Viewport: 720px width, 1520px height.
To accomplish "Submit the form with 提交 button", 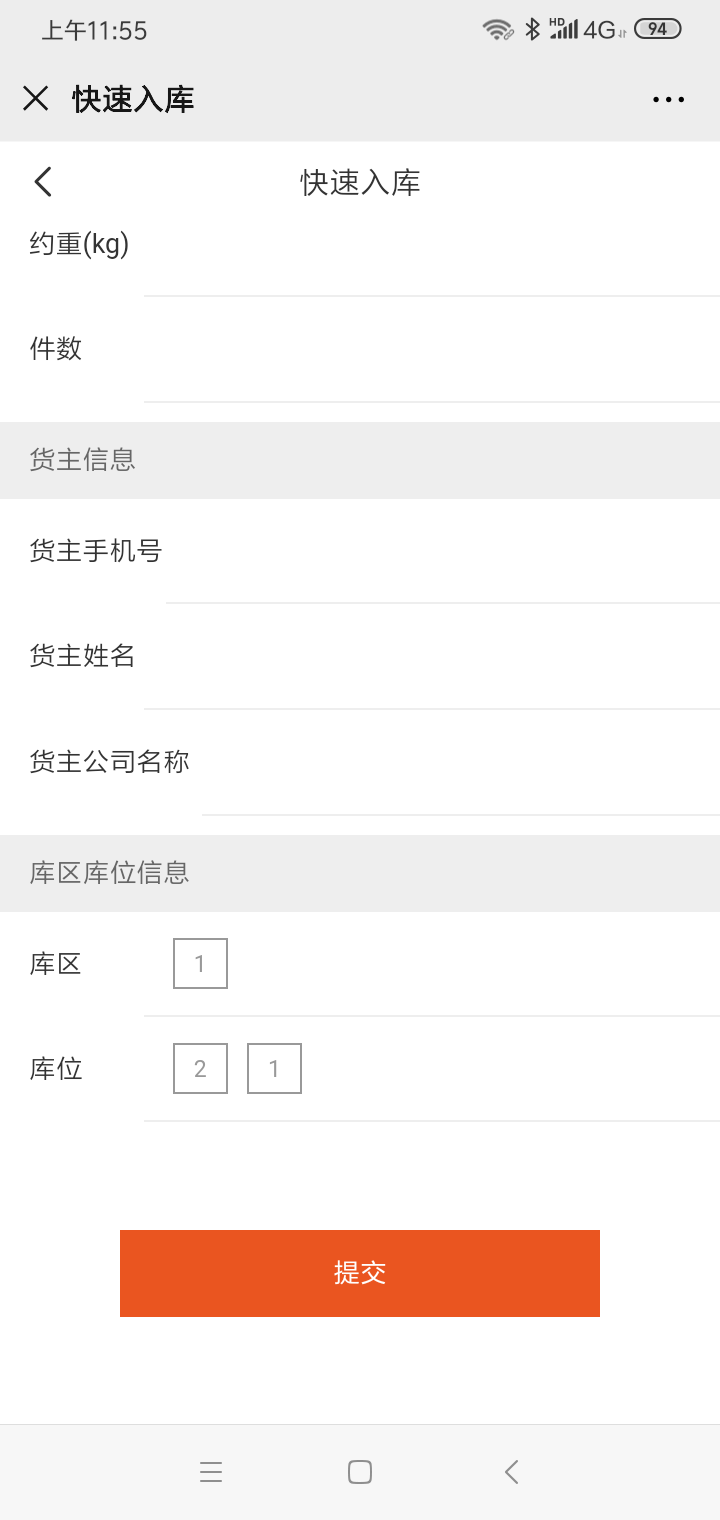I will coord(360,1273).
